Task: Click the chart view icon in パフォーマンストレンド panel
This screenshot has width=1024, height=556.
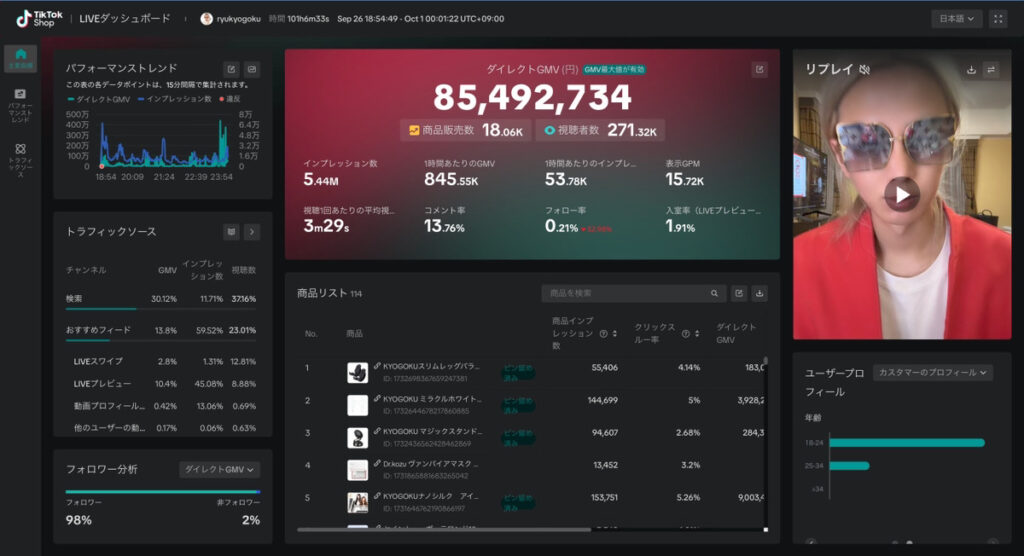Action: (252, 69)
